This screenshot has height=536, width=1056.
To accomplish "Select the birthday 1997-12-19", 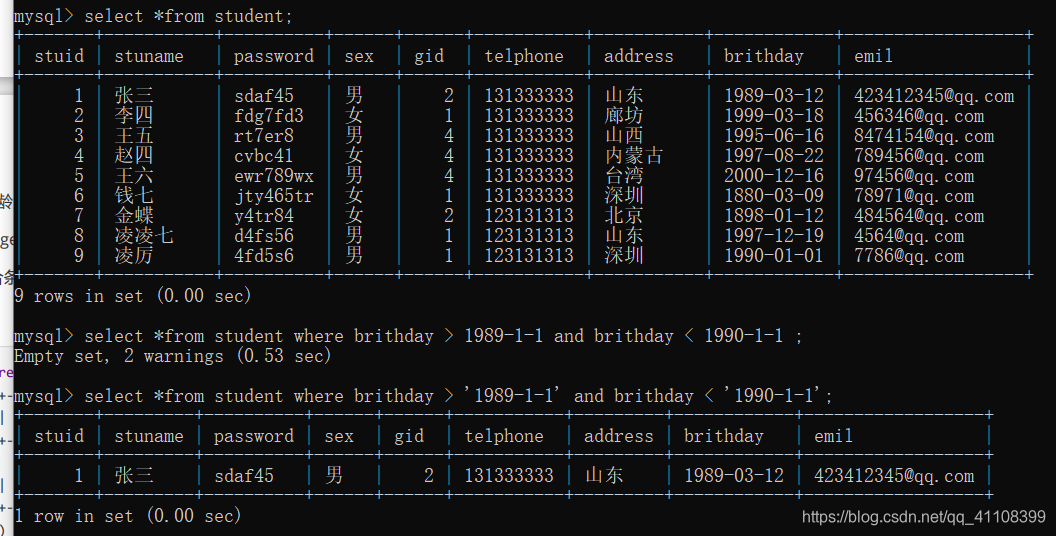I will [774, 236].
